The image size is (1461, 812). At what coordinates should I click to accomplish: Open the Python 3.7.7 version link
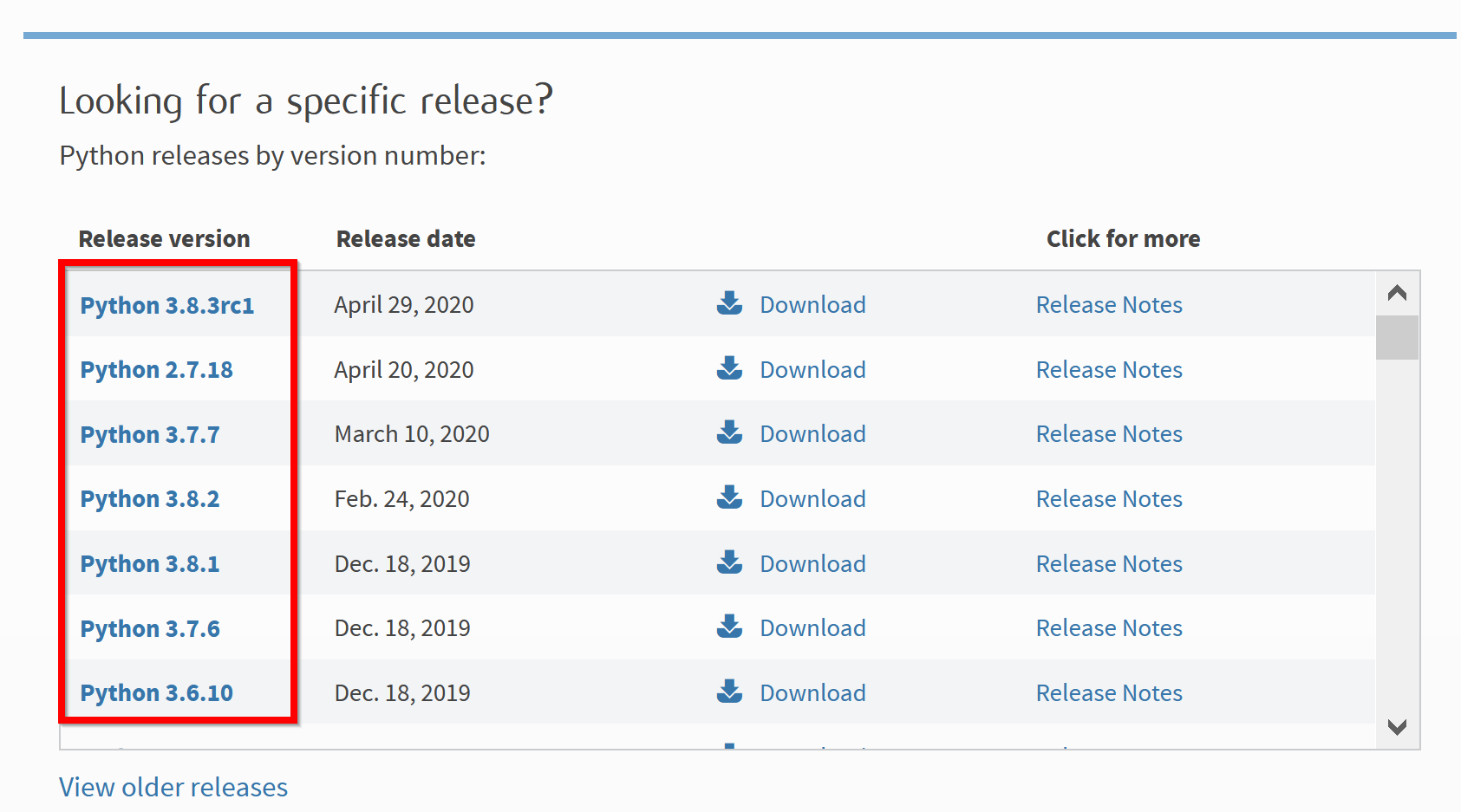[x=150, y=435]
